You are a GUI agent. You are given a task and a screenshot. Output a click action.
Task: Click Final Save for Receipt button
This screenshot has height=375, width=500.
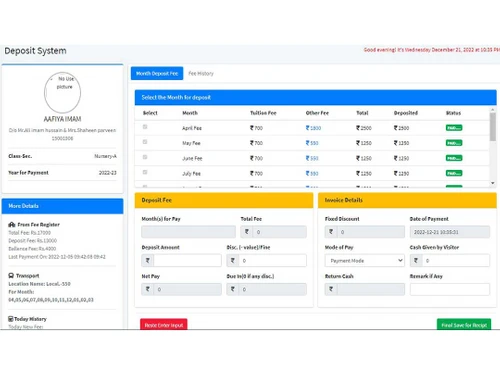[464, 325]
